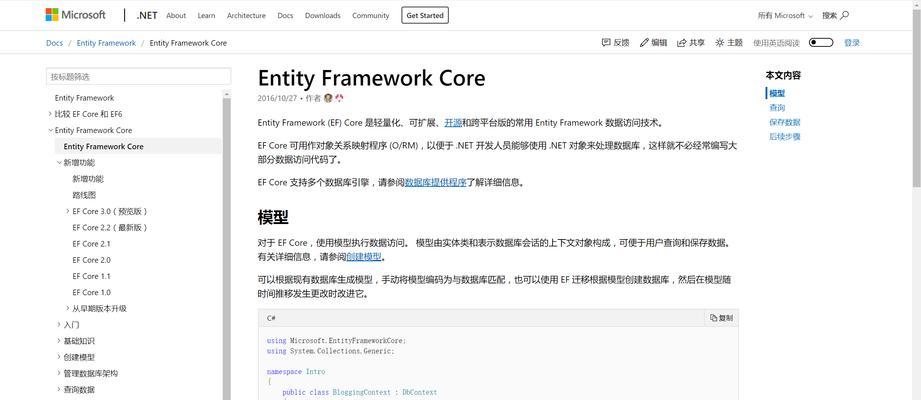
Task: Expand the 创建模型 node
Action: (59, 357)
